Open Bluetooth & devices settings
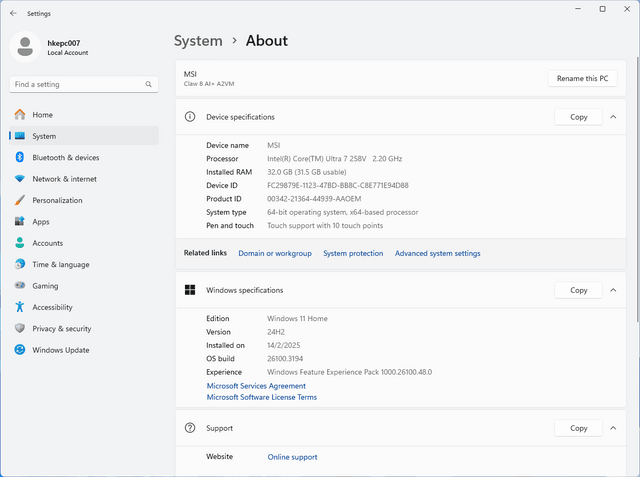 [x=84, y=158]
